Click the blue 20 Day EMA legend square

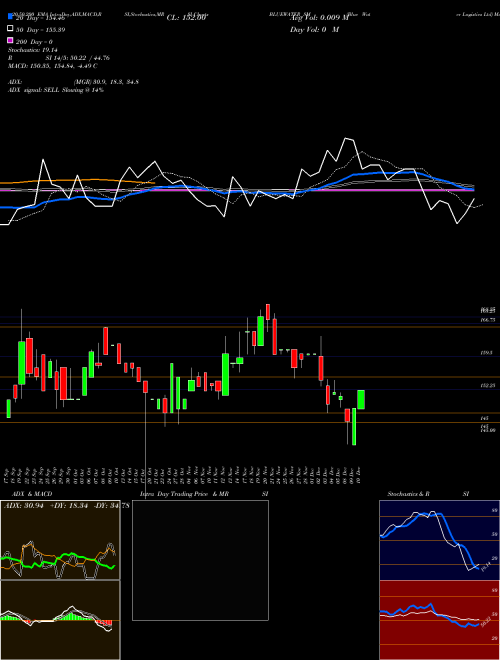pos(11,17)
